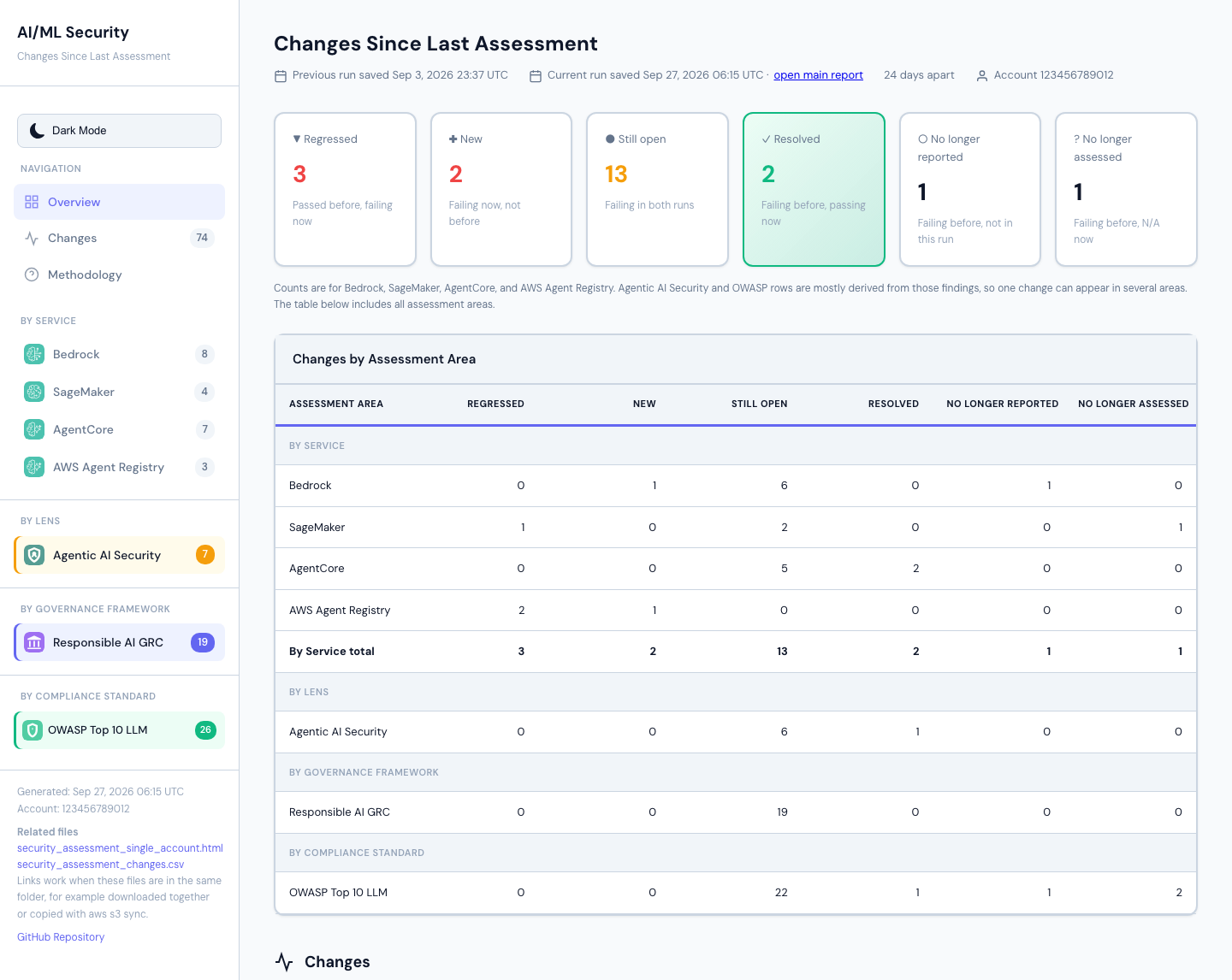This screenshot has width=1232, height=980.
Task: Click the Agentic AI Security shield icon
Action: [34, 555]
